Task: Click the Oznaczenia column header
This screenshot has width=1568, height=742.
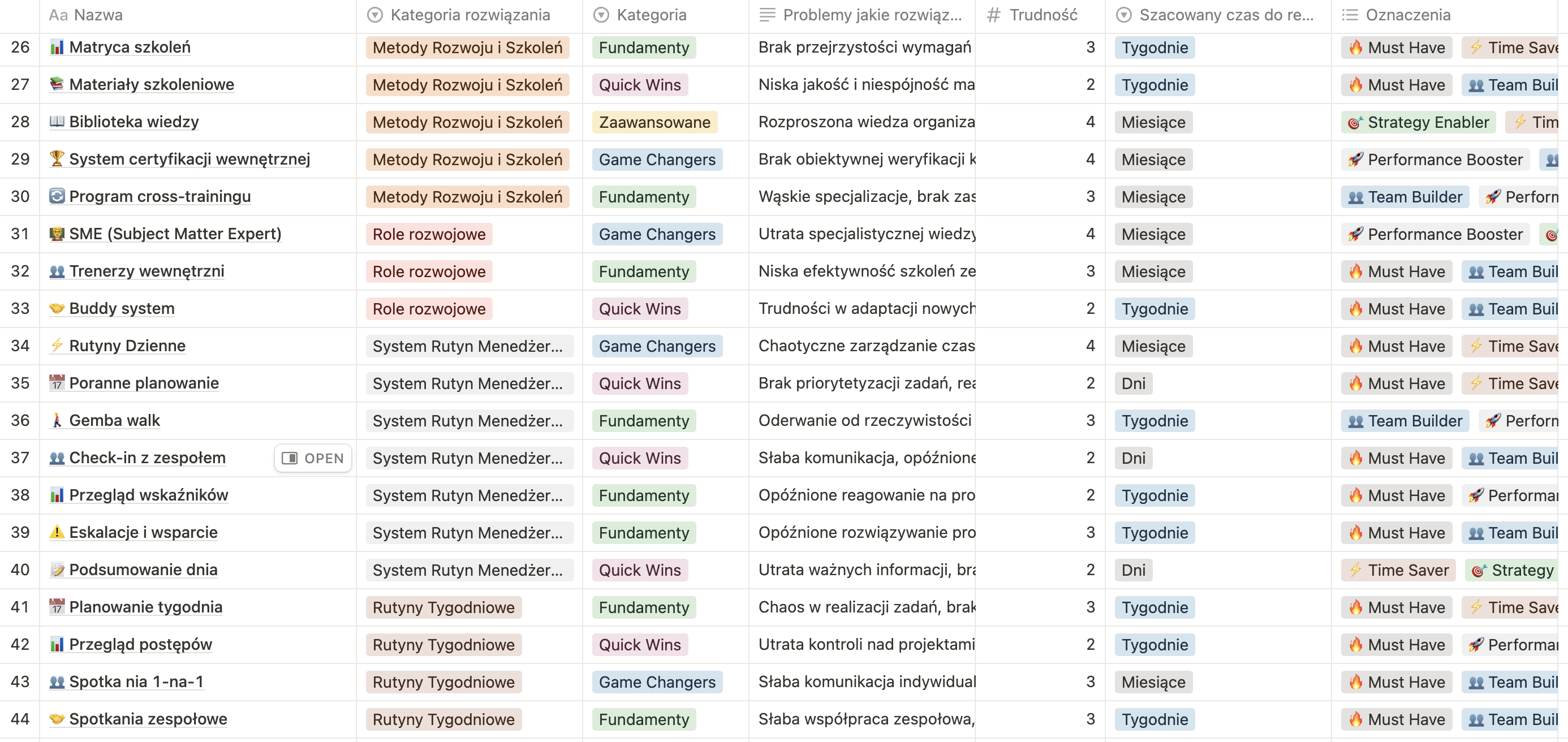Action: point(1407,15)
